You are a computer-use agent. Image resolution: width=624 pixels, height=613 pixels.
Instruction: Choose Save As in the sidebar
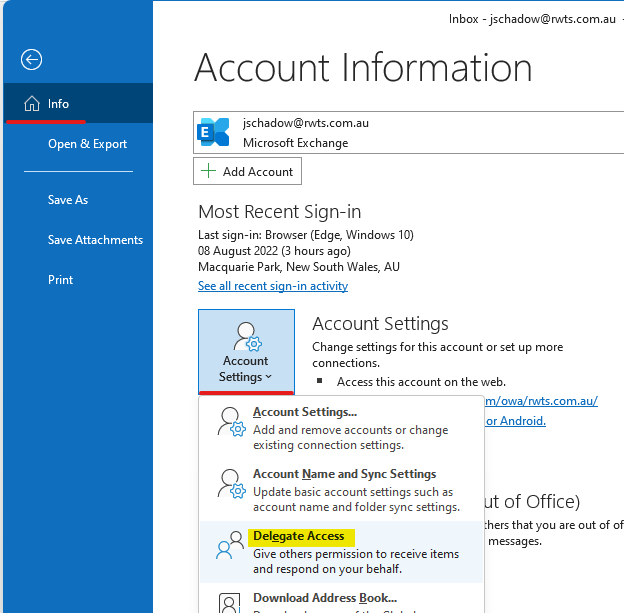(68, 200)
